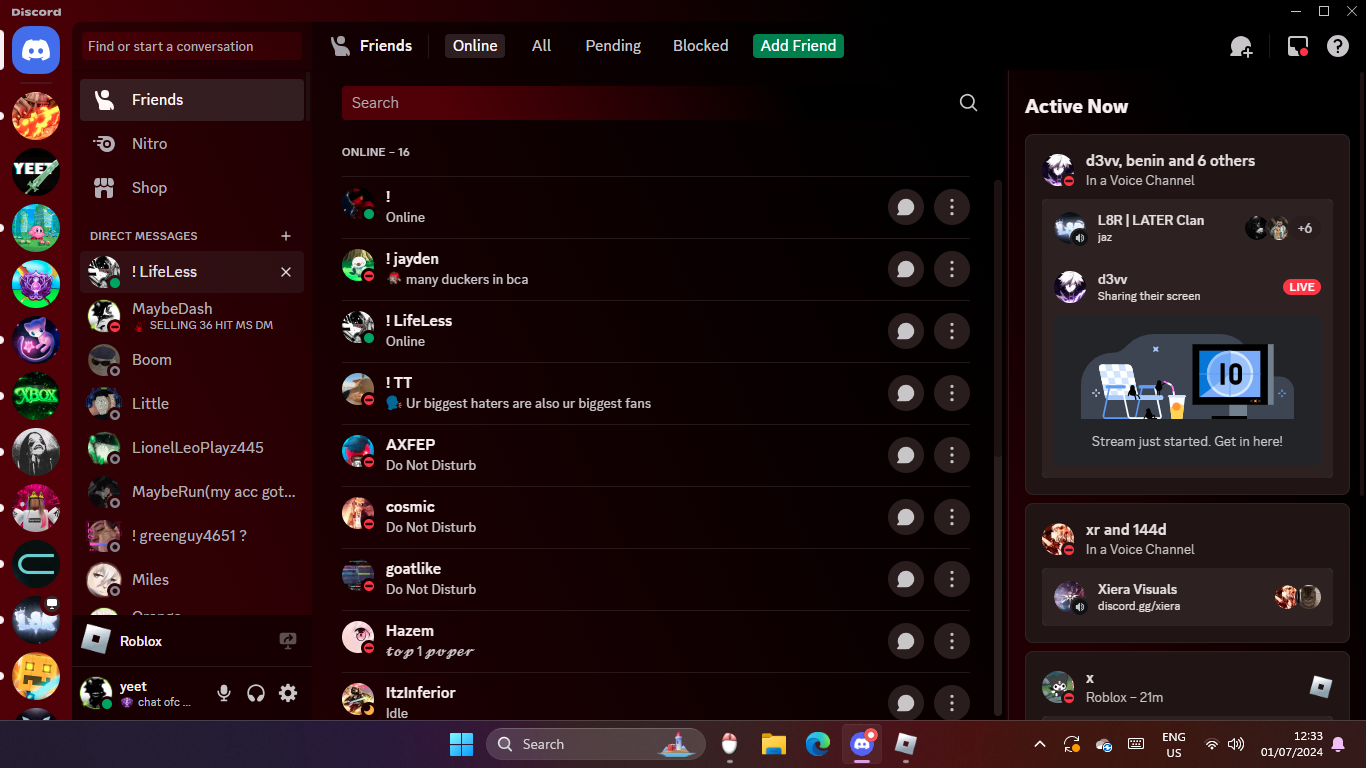
Task: Show hidden system tray icons chevron
Action: point(1040,744)
